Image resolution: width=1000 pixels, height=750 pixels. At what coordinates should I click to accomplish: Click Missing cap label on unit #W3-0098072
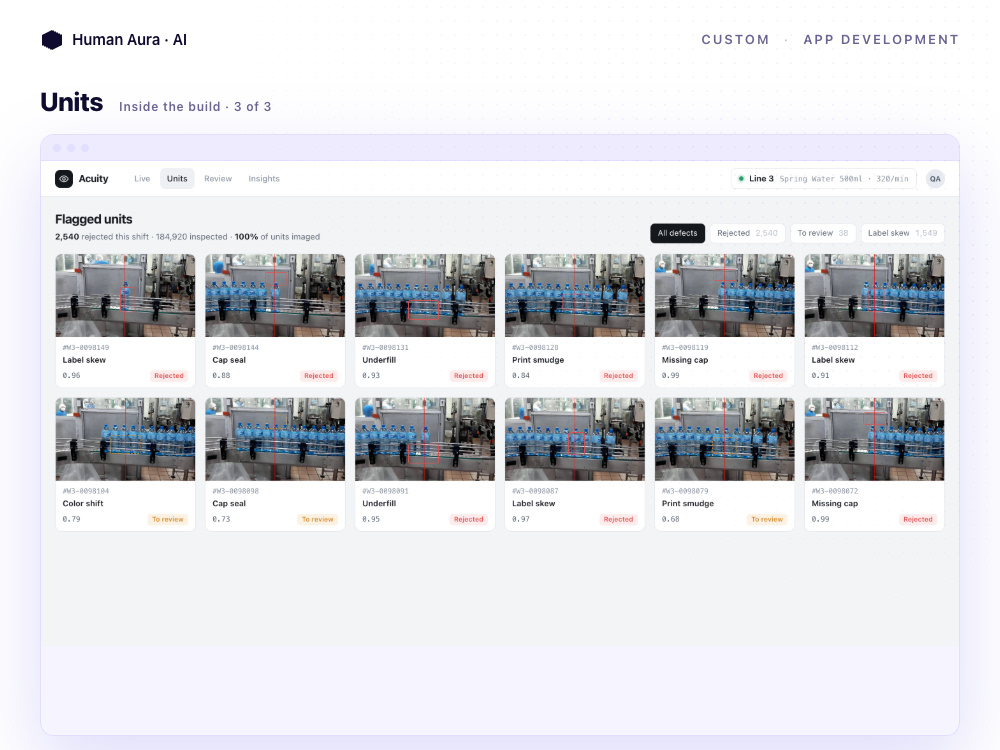pyautogui.click(x=835, y=503)
